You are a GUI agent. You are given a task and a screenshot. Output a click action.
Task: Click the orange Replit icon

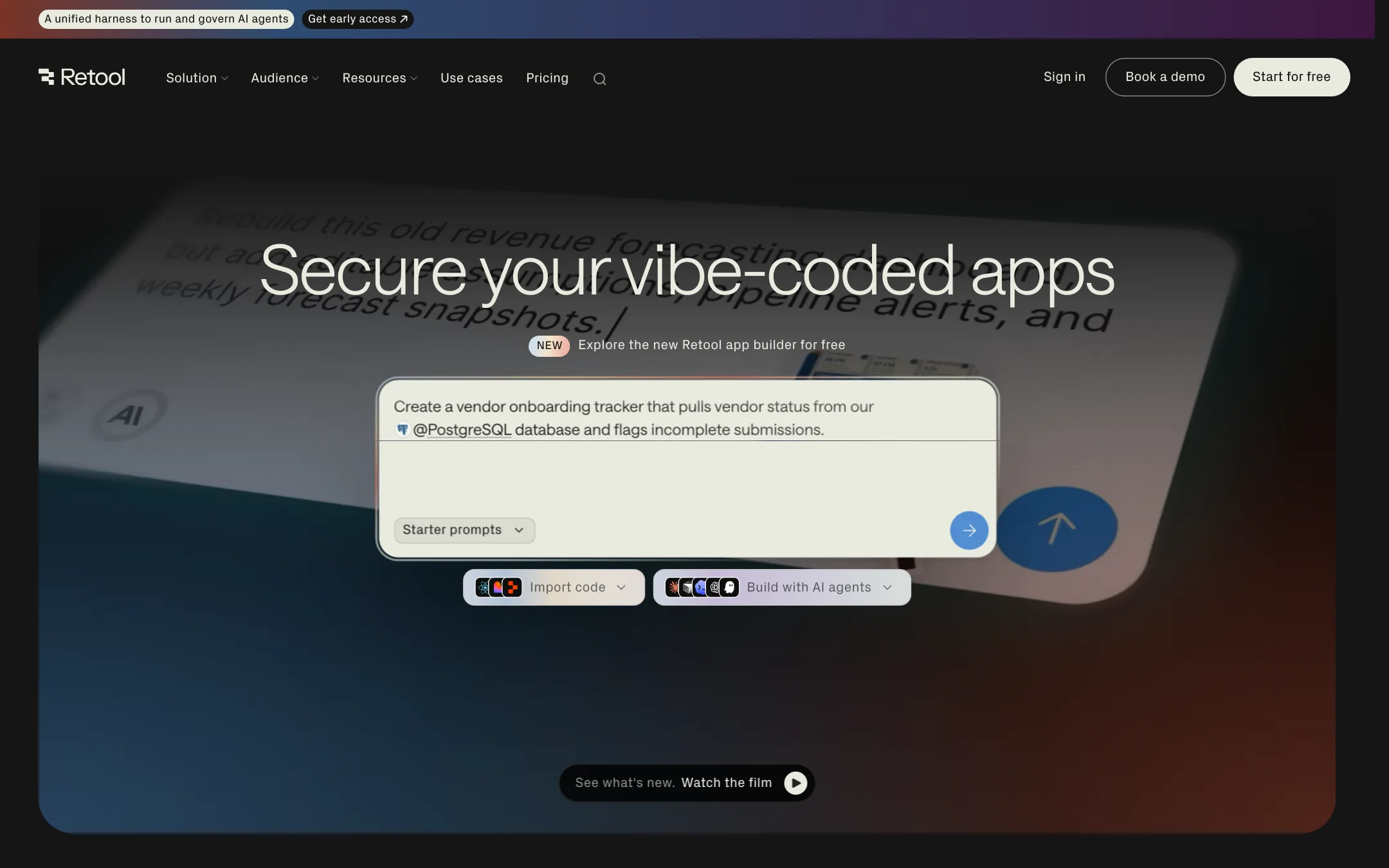tap(513, 587)
